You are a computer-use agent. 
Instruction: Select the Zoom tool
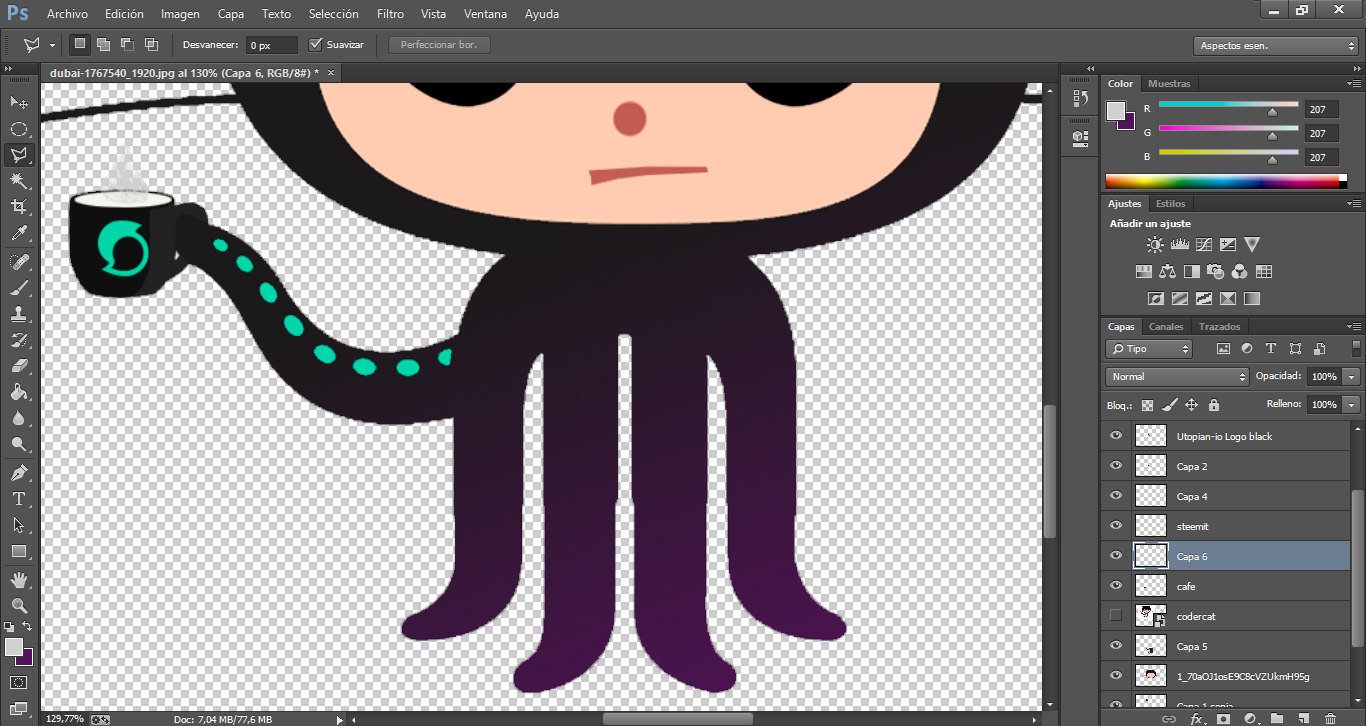tap(18, 606)
